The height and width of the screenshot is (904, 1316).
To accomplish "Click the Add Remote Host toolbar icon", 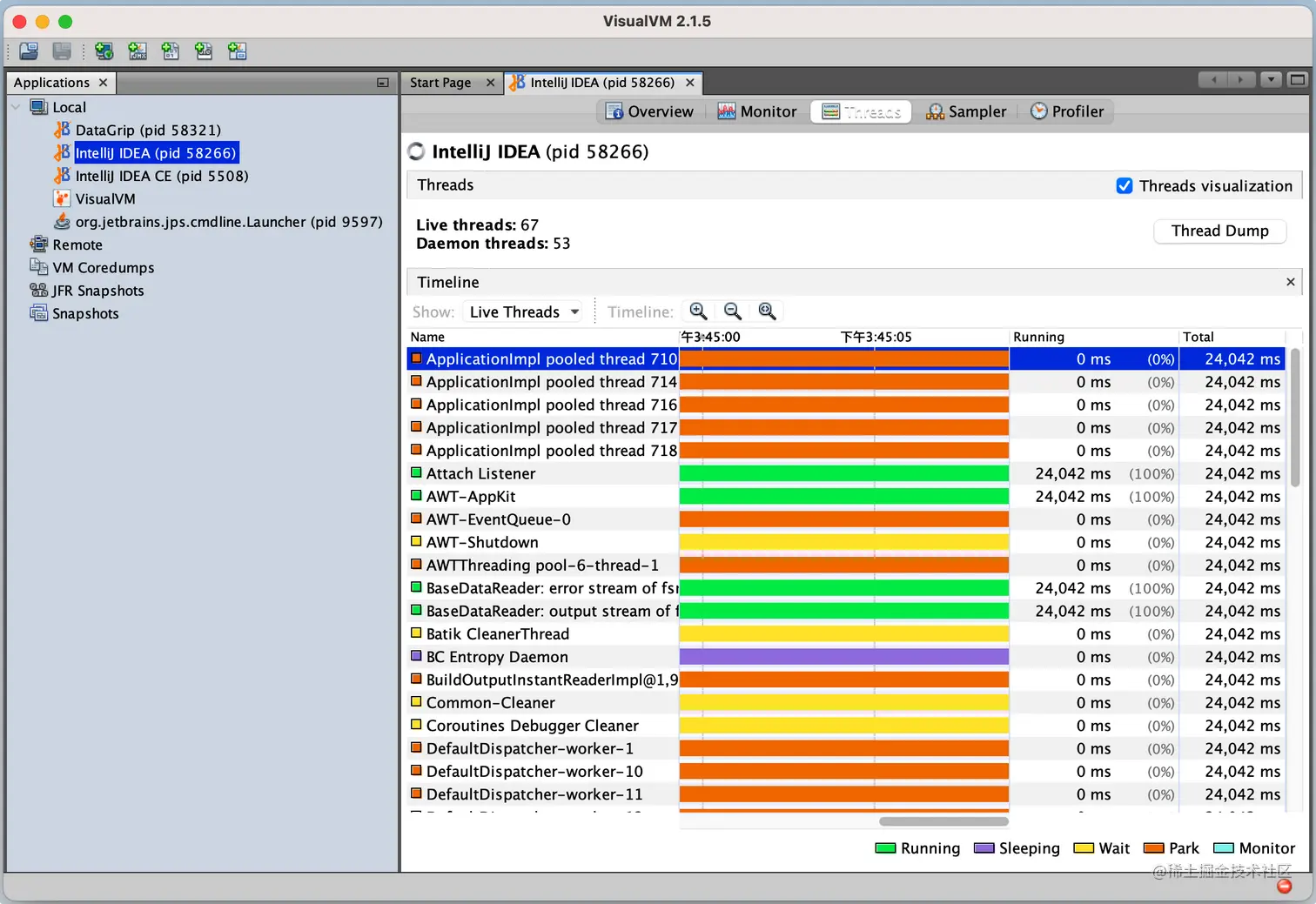I will coord(104,51).
